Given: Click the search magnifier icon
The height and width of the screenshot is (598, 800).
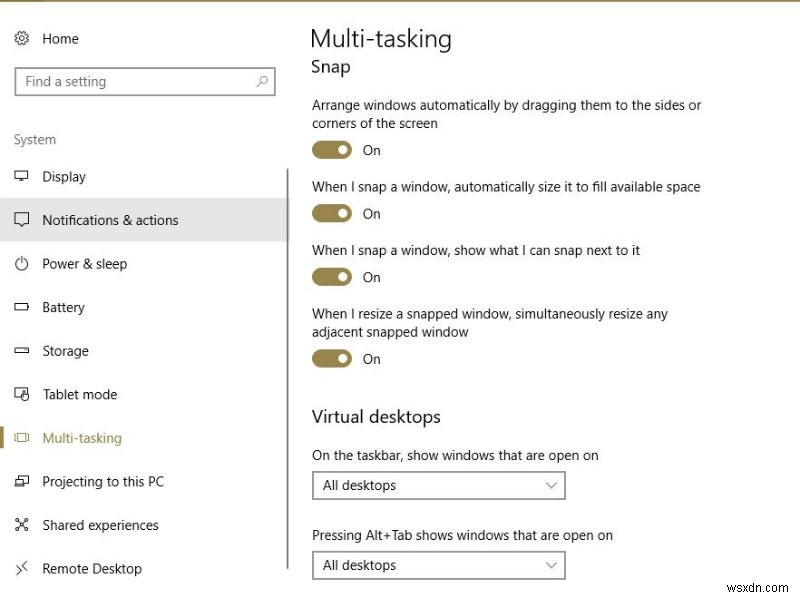Looking at the screenshot, I should (262, 81).
